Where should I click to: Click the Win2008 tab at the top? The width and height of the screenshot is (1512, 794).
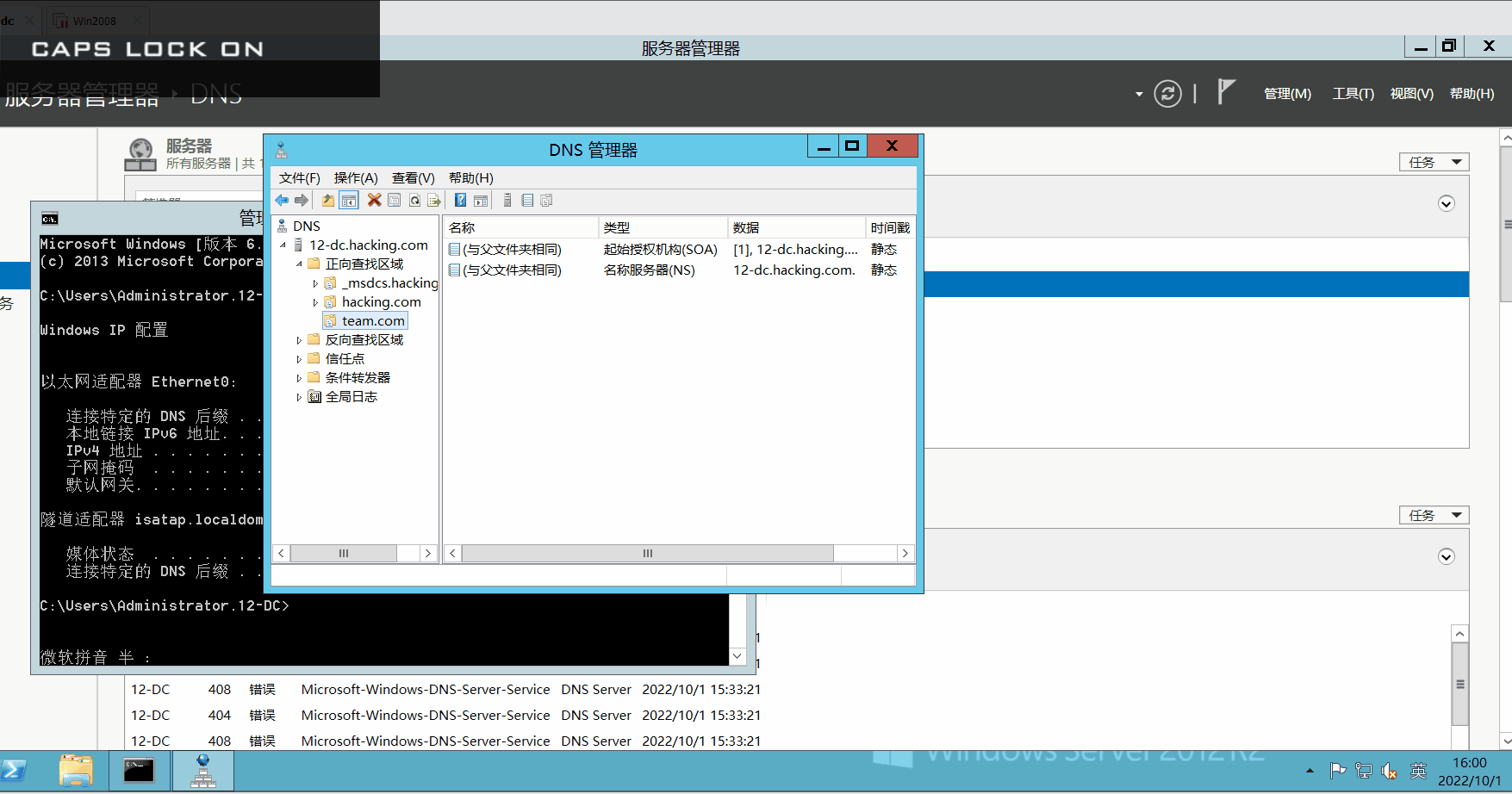[94, 21]
